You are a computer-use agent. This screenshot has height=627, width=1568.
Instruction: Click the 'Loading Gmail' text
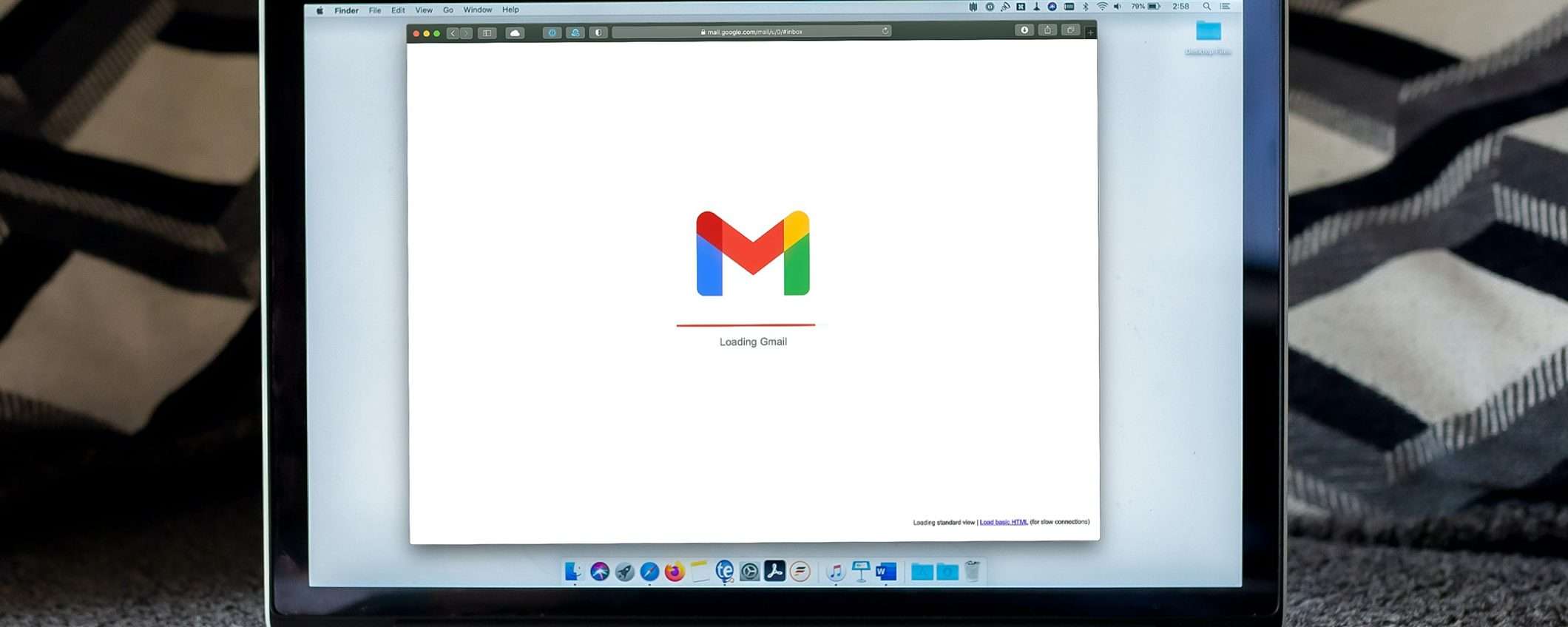753,342
